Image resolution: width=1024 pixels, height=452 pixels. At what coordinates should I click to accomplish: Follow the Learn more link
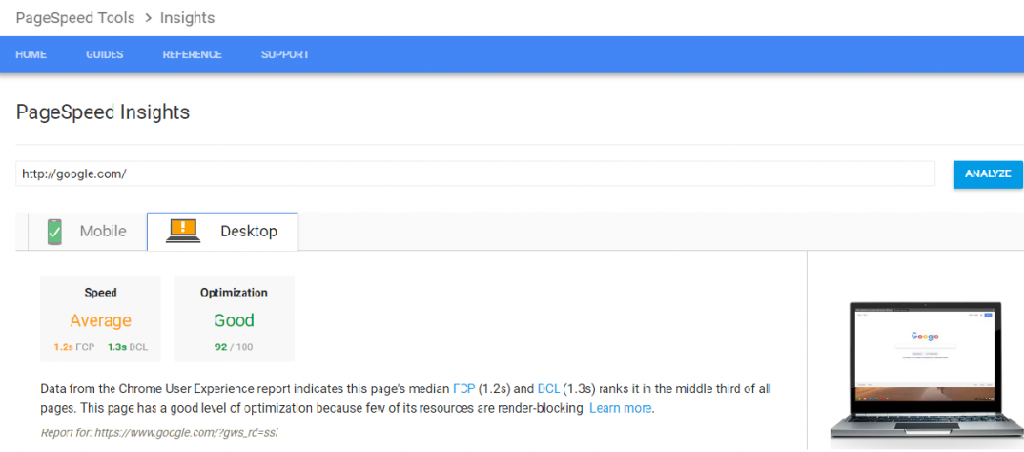[x=620, y=408]
